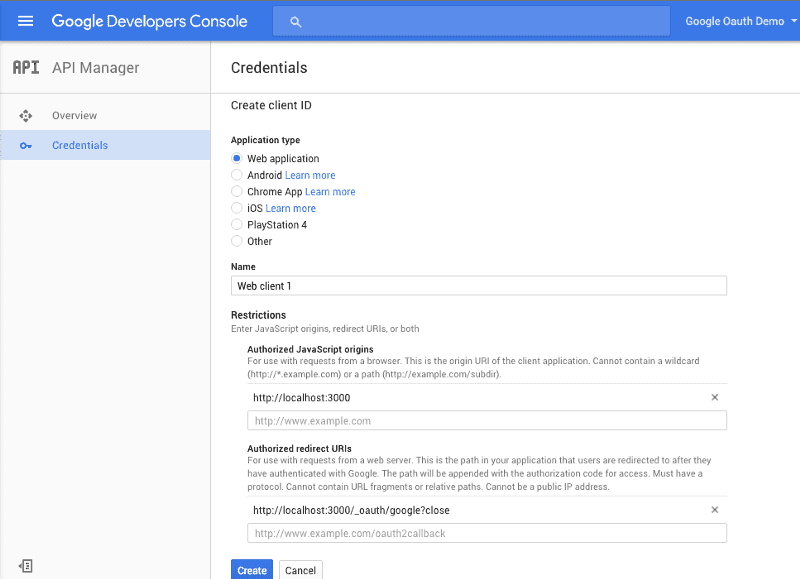Viewport: 800px width, 579px height.
Task: Click the Credentials key icon
Action: (26, 146)
